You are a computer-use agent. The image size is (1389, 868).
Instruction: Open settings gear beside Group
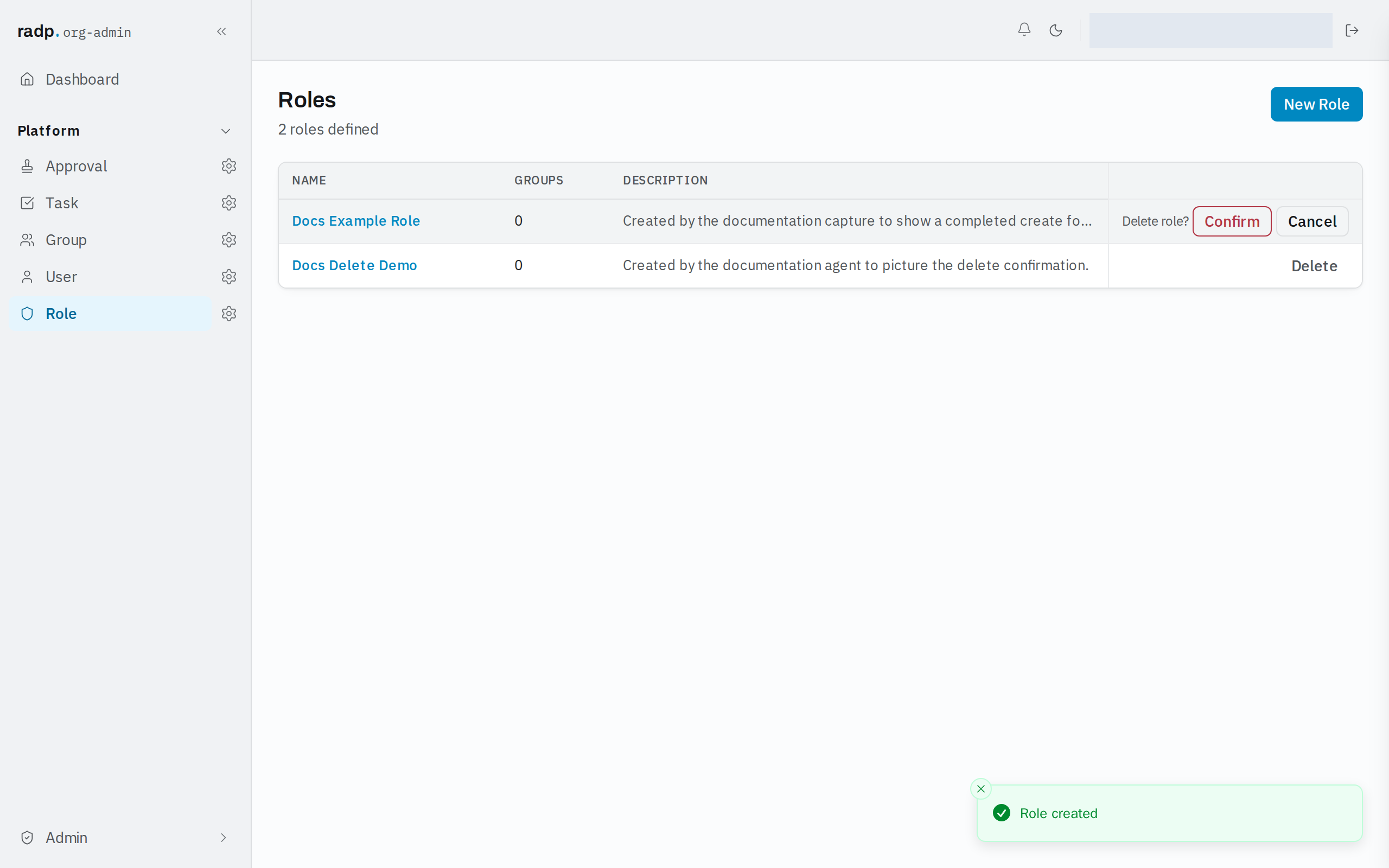pyautogui.click(x=229, y=240)
